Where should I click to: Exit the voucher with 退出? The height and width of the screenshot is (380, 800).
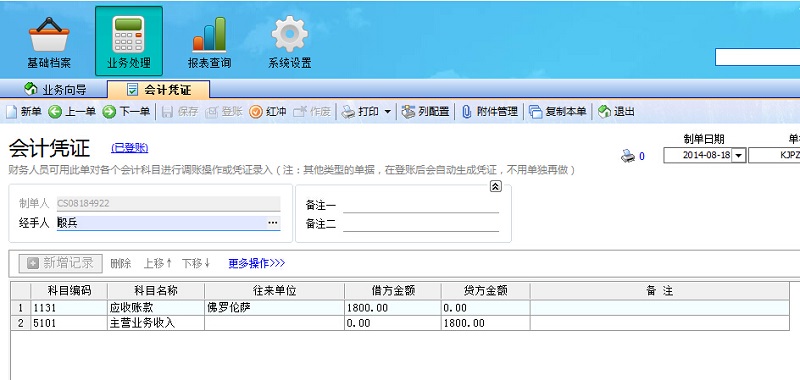tap(616, 112)
